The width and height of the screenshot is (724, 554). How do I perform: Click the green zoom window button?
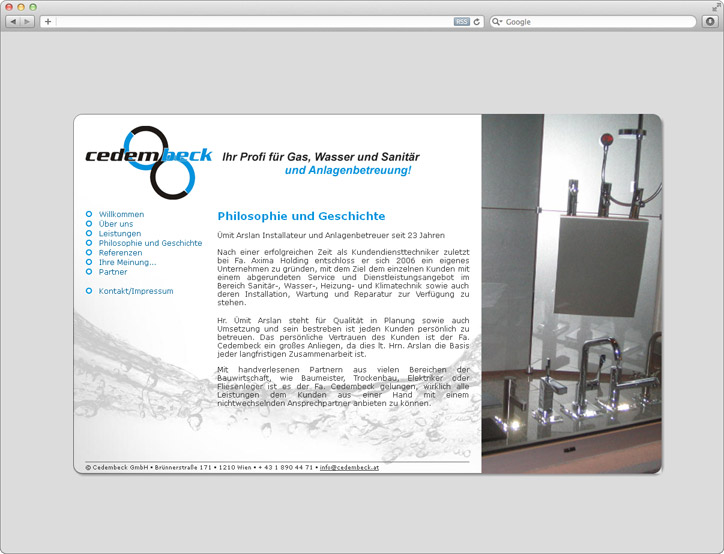click(33, 7)
